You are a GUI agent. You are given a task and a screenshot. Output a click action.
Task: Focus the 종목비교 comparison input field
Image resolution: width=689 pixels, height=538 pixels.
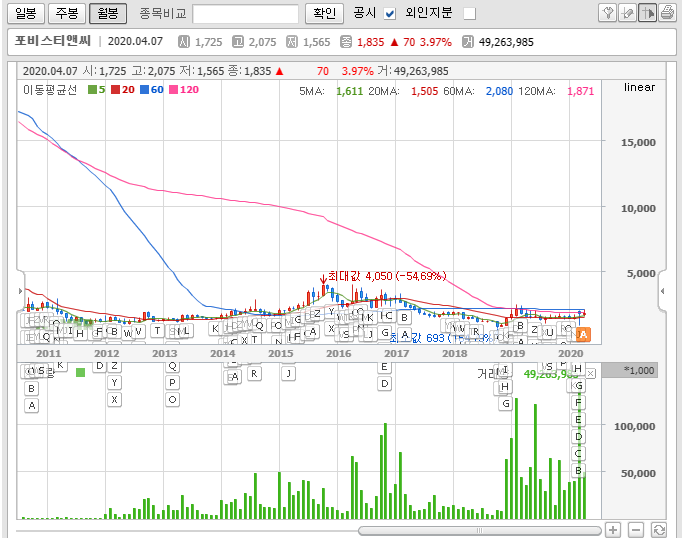245,14
